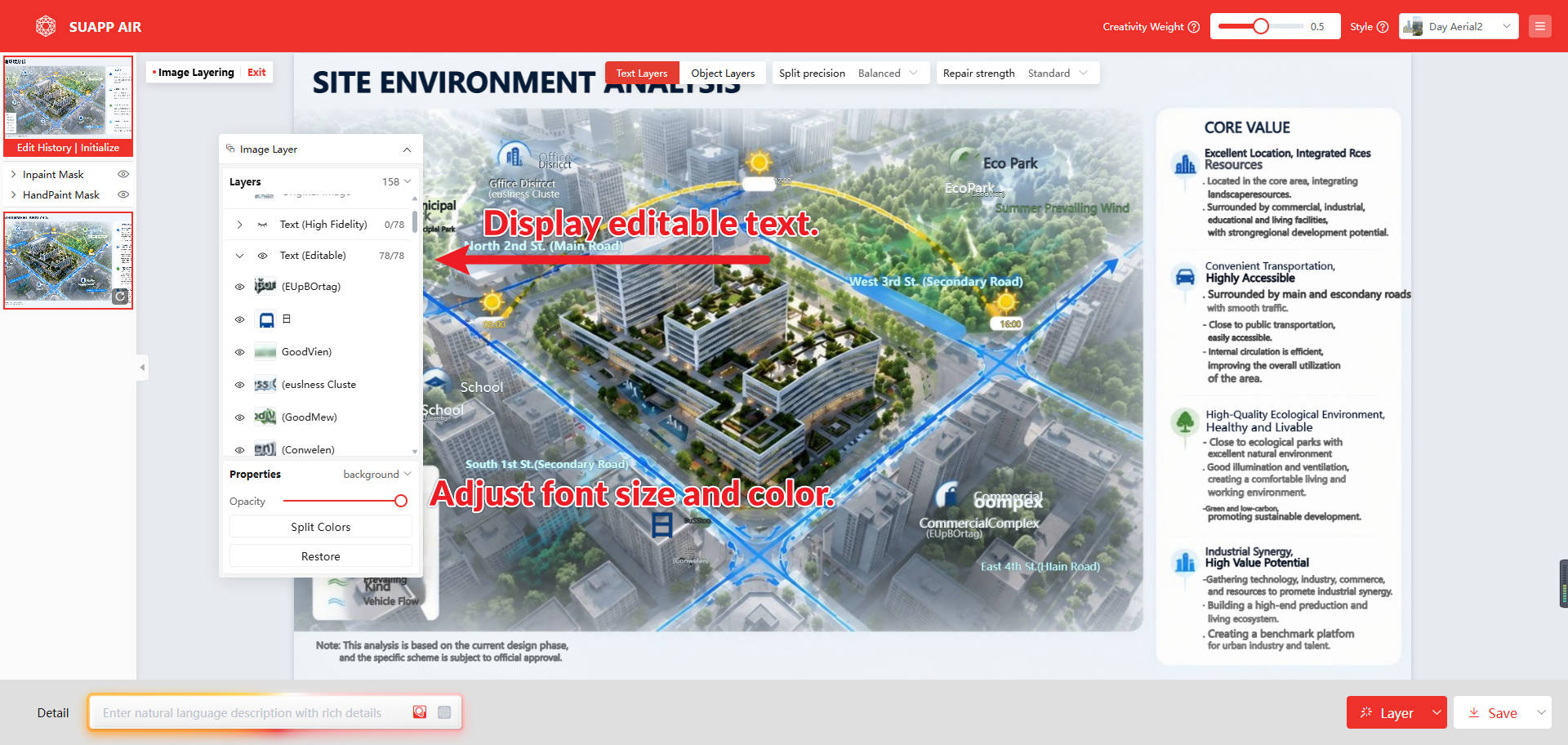Screen dimensions: 1568x745
Task: Select the GoodVien) layer name
Action: tap(306, 352)
